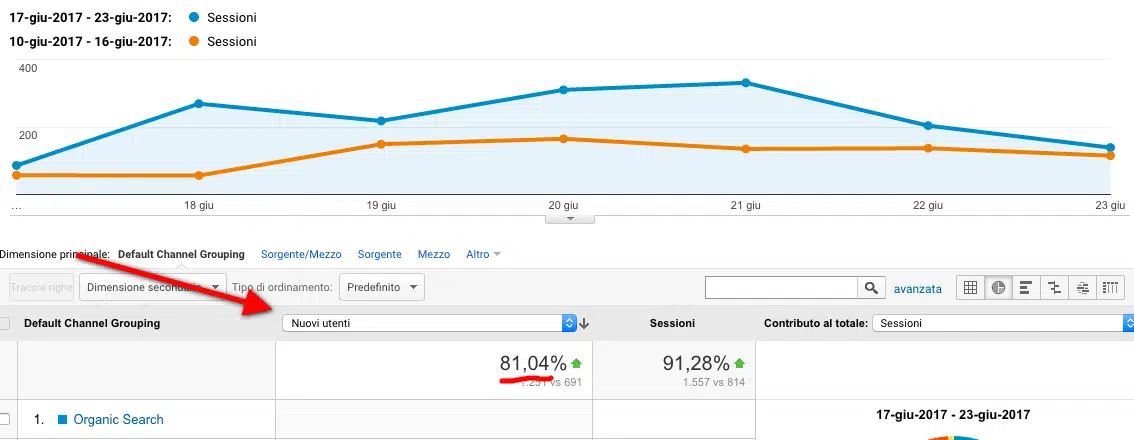Image resolution: width=1134 pixels, height=440 pixels.
Task: Click the 1.557 vs 814 comparison text
Action: (x=713, y=382)
